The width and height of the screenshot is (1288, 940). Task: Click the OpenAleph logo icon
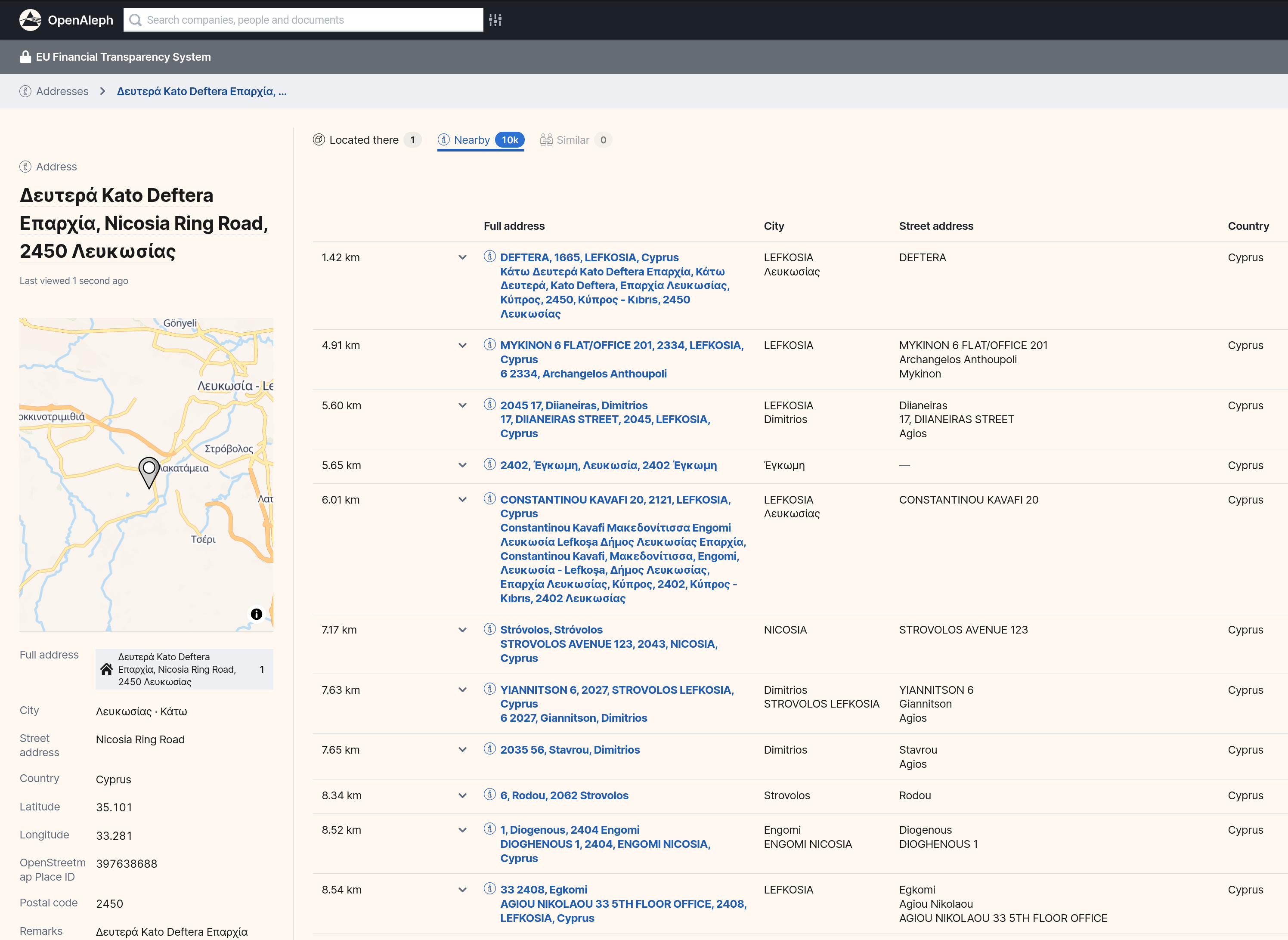[30, 20]
